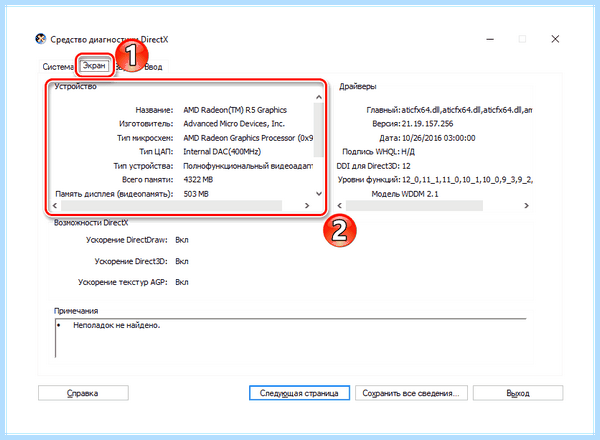Click the Полнофункциональный видеоадаптер device type value
This screenshot has width=600, height=440.
click(248, 166)
